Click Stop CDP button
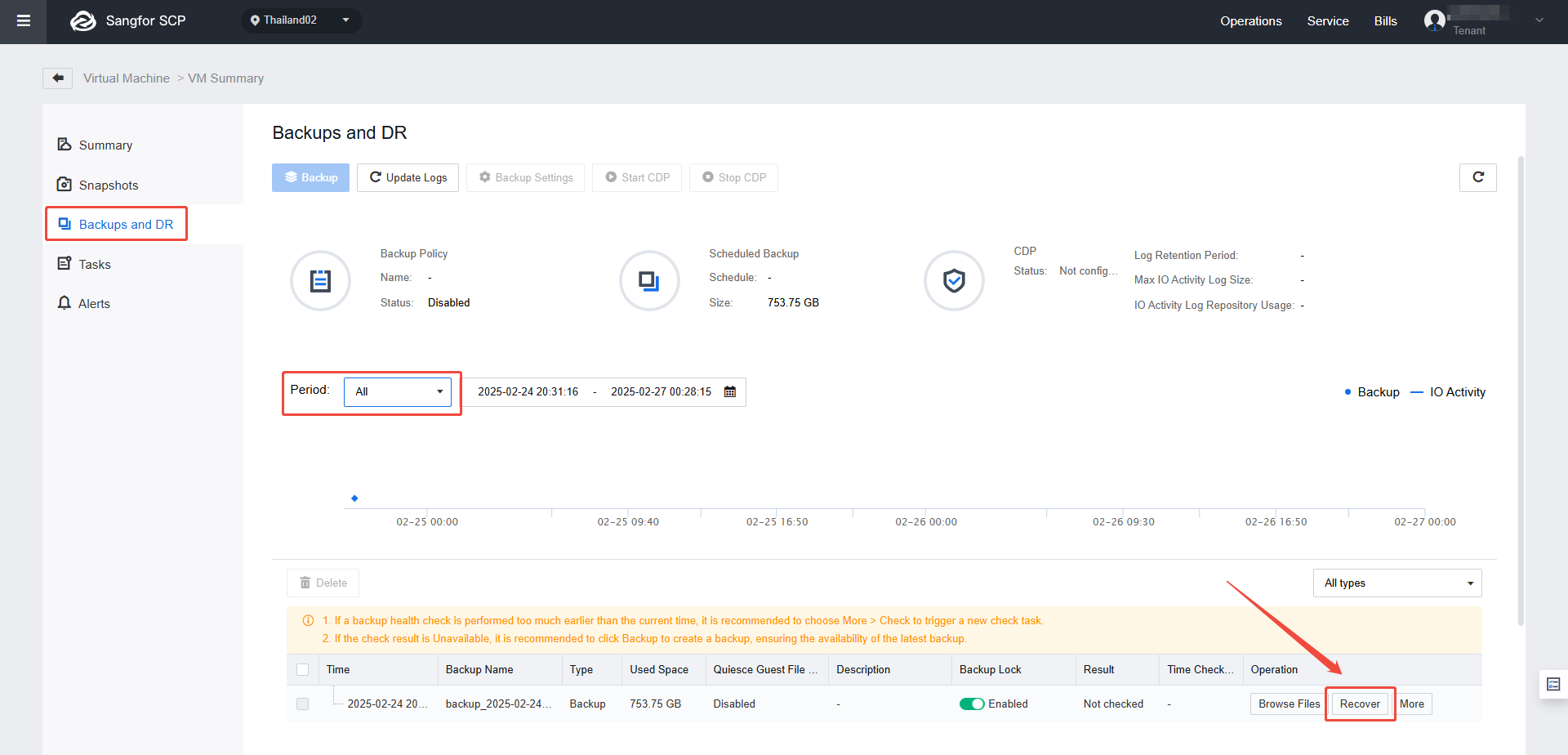Screen dimensions: 1568x755 [x=733, y=177]
